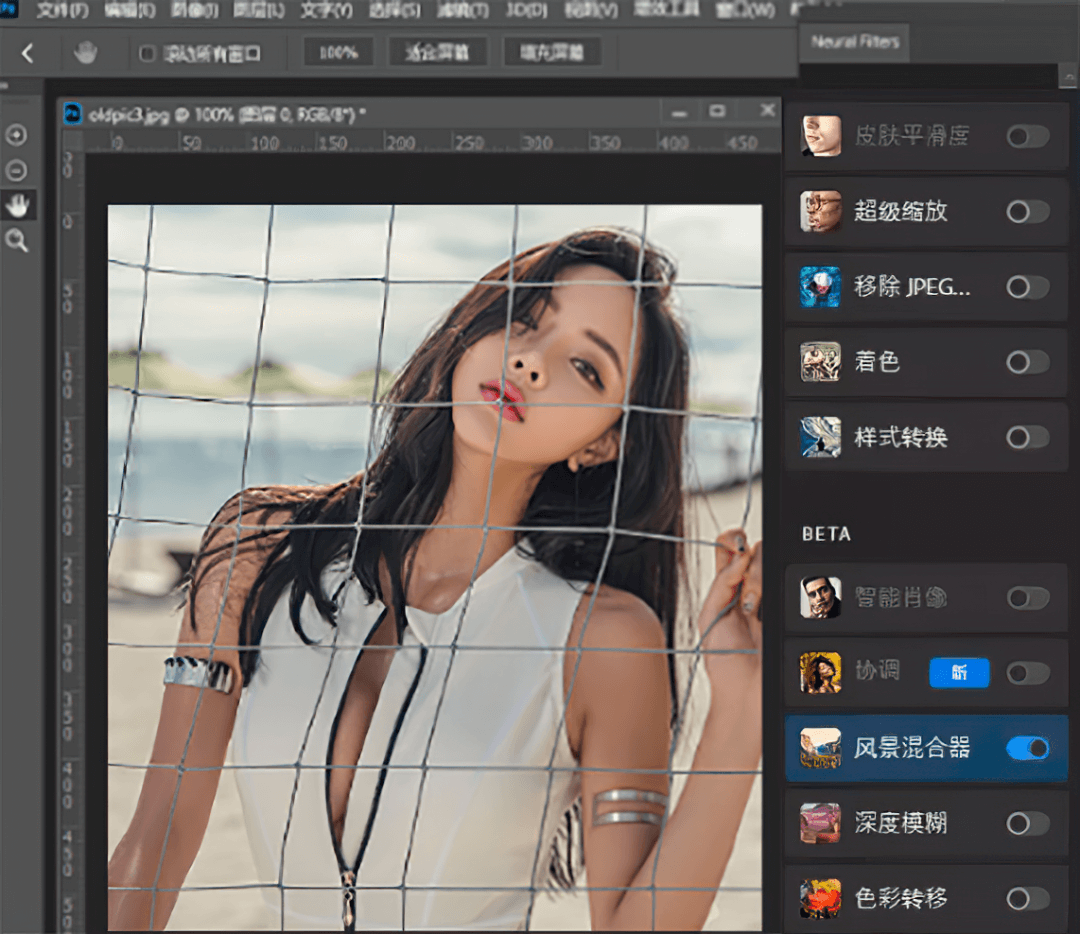Click the 着色 filter thumbnail icon
The image size is (1080, 934).
coord(820,362)
